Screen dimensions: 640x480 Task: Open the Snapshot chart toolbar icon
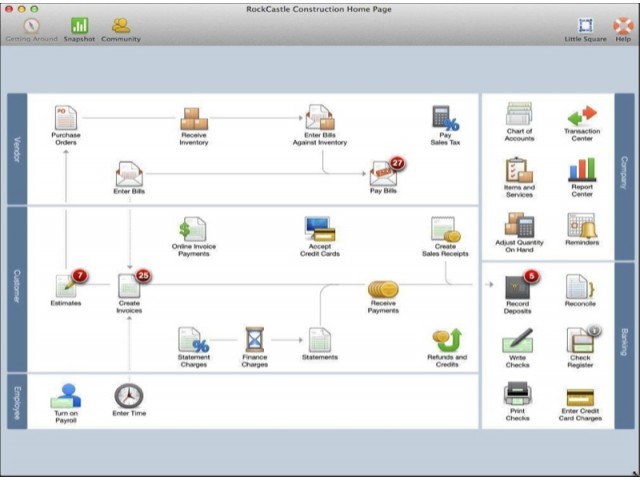click(79, 25)
